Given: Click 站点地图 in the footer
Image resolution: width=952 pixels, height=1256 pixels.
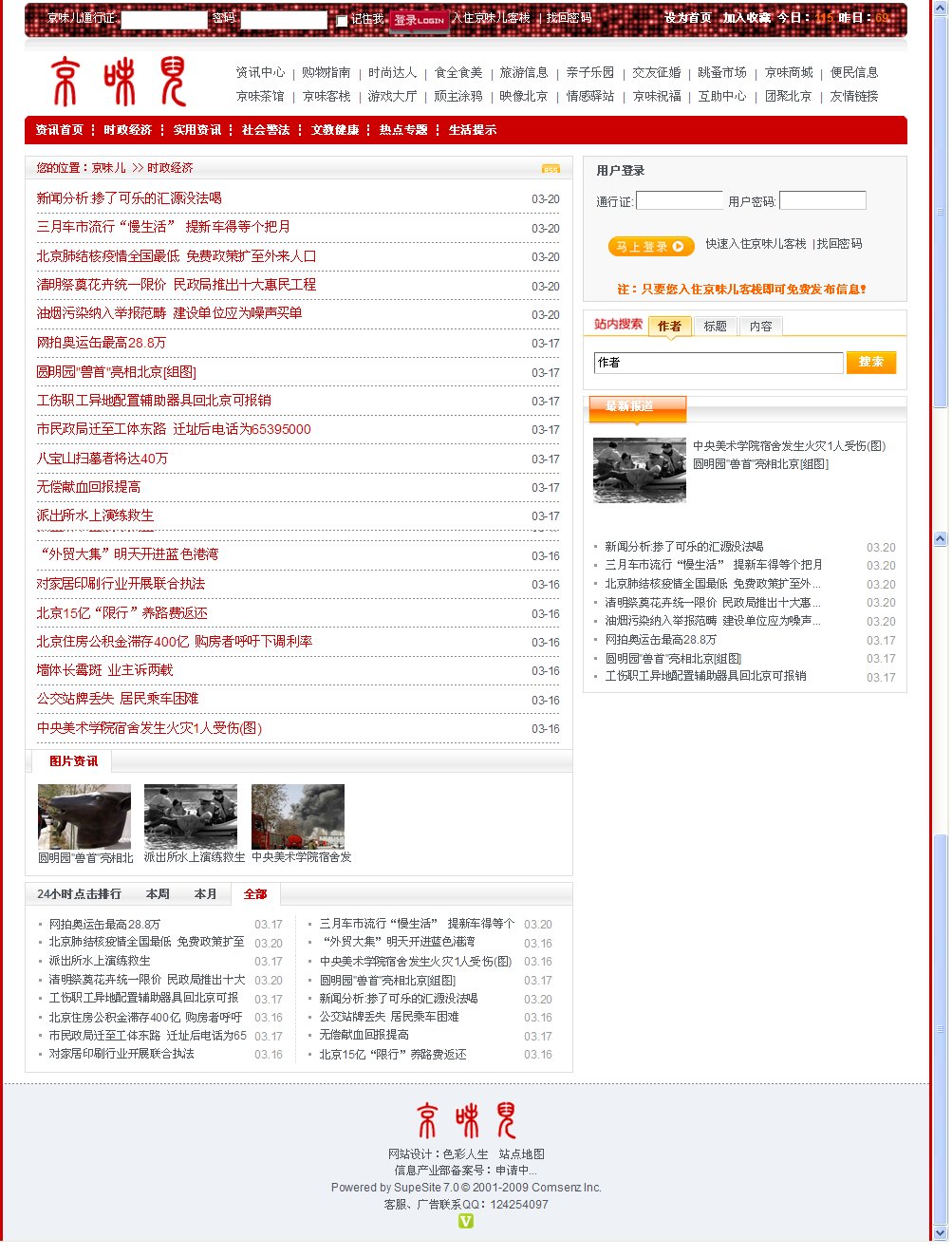Looking at the screenshot, I should (522, 1154).
